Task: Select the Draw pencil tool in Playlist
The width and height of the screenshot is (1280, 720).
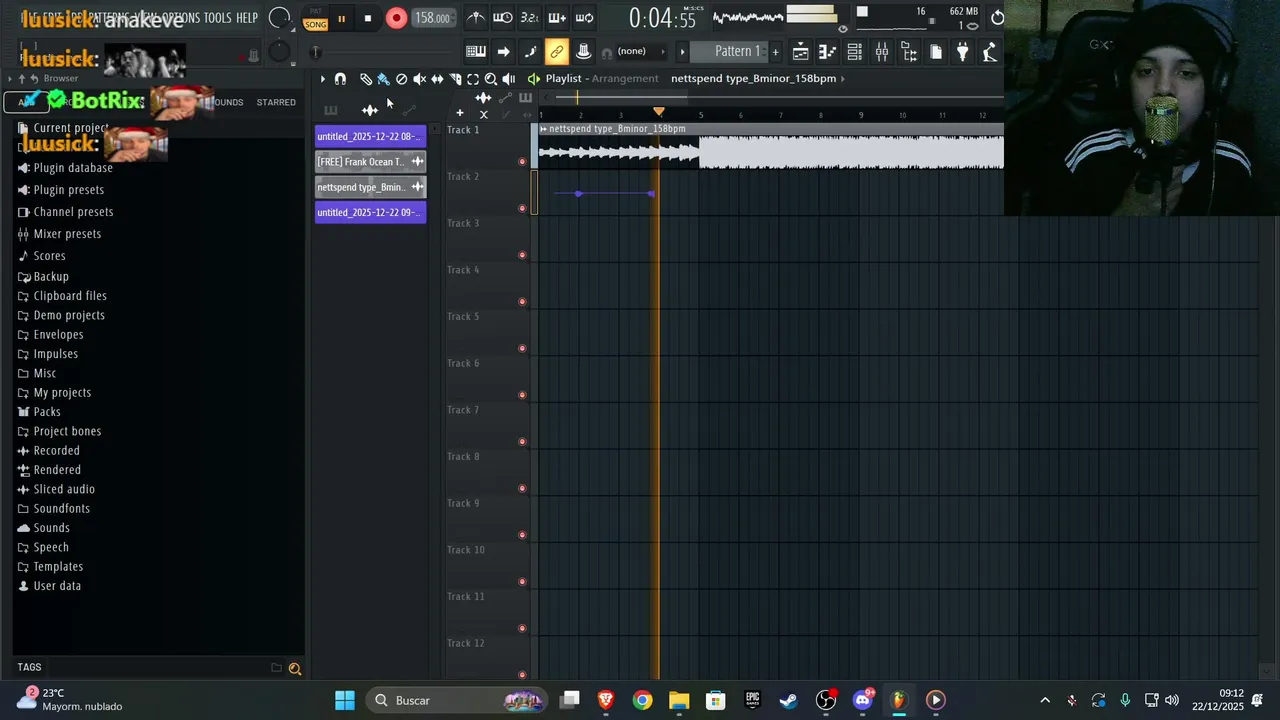Action: (x=366, y=79)
